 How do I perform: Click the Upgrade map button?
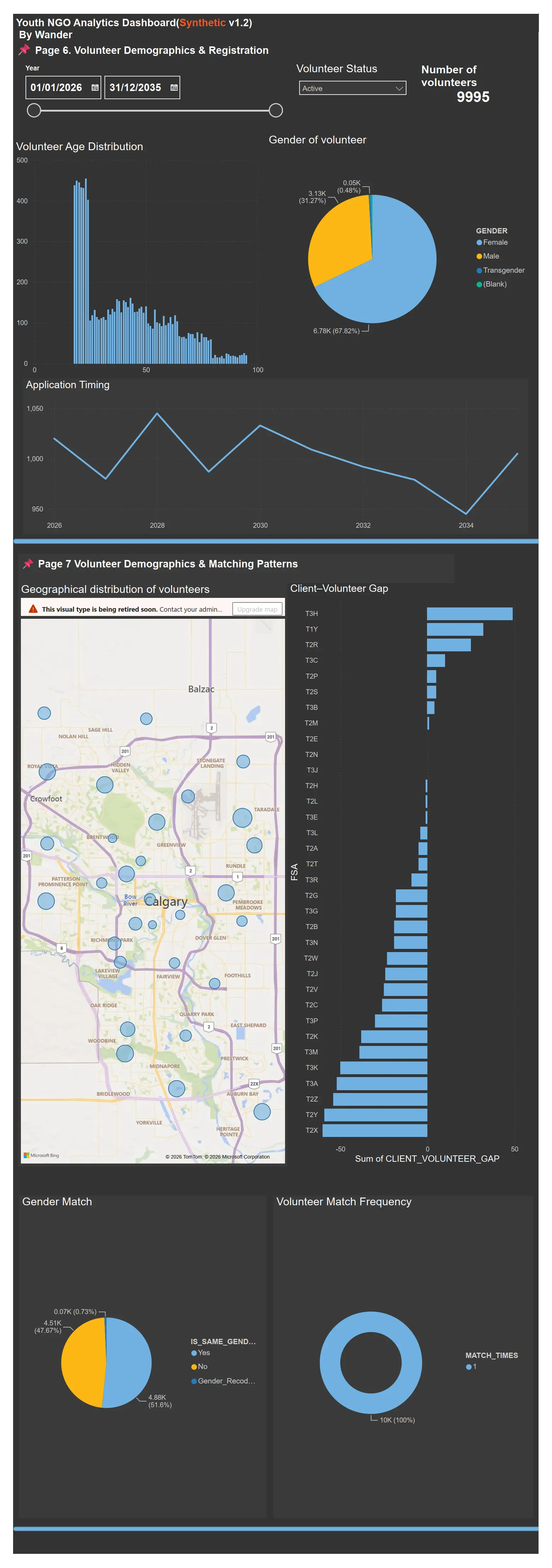tap(257, 609)
